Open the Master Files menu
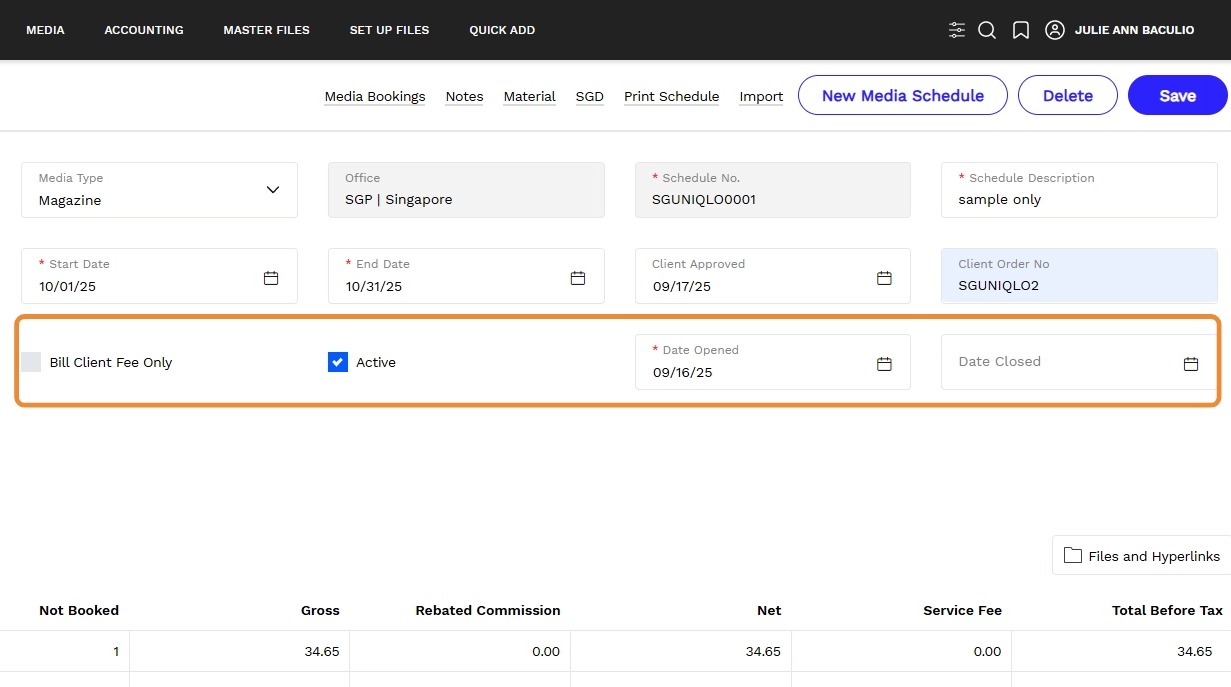Viewport: 1231px width, 687px height. (266, 30)
